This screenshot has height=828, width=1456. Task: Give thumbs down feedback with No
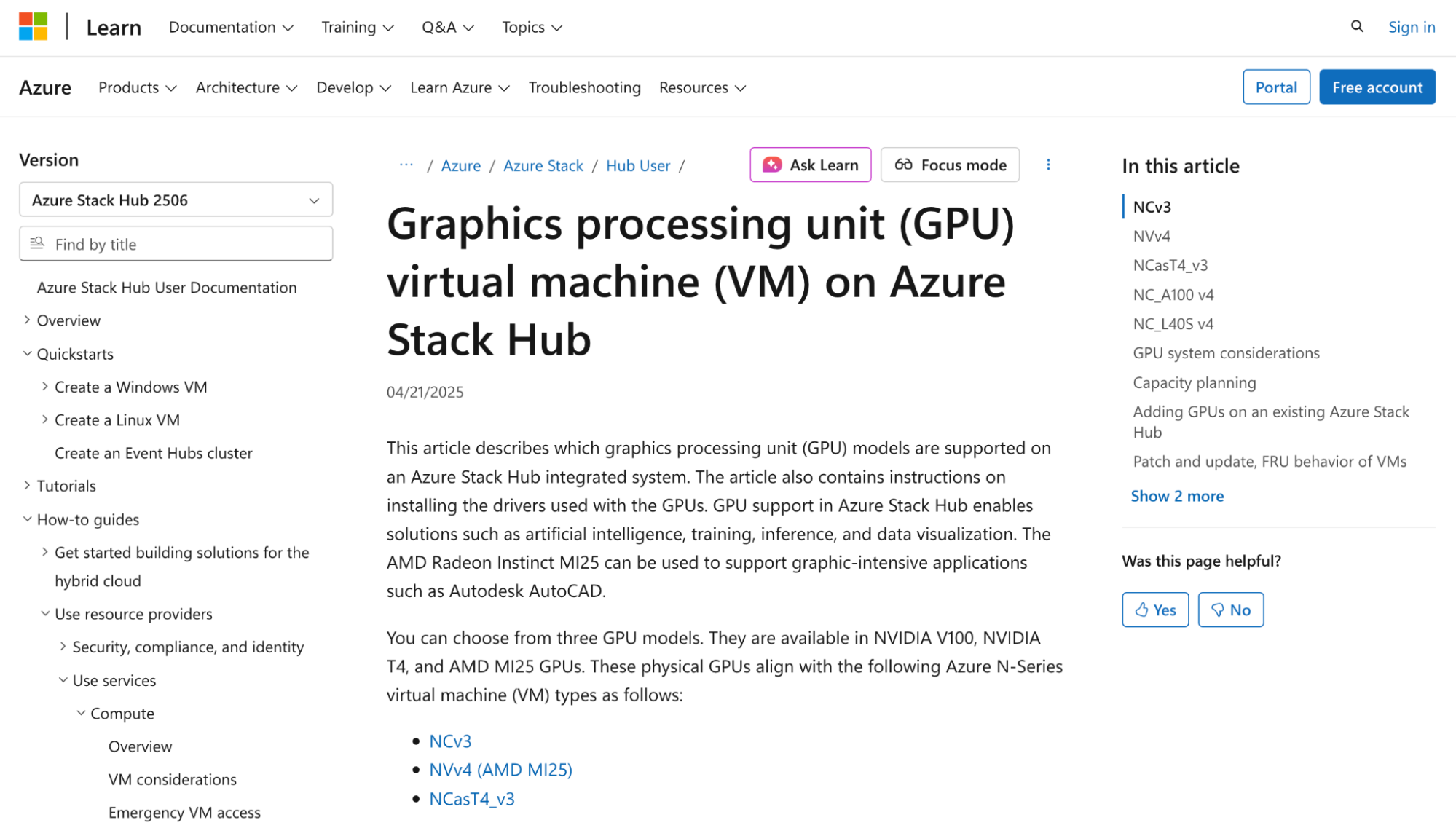(x=1229, y=610)
